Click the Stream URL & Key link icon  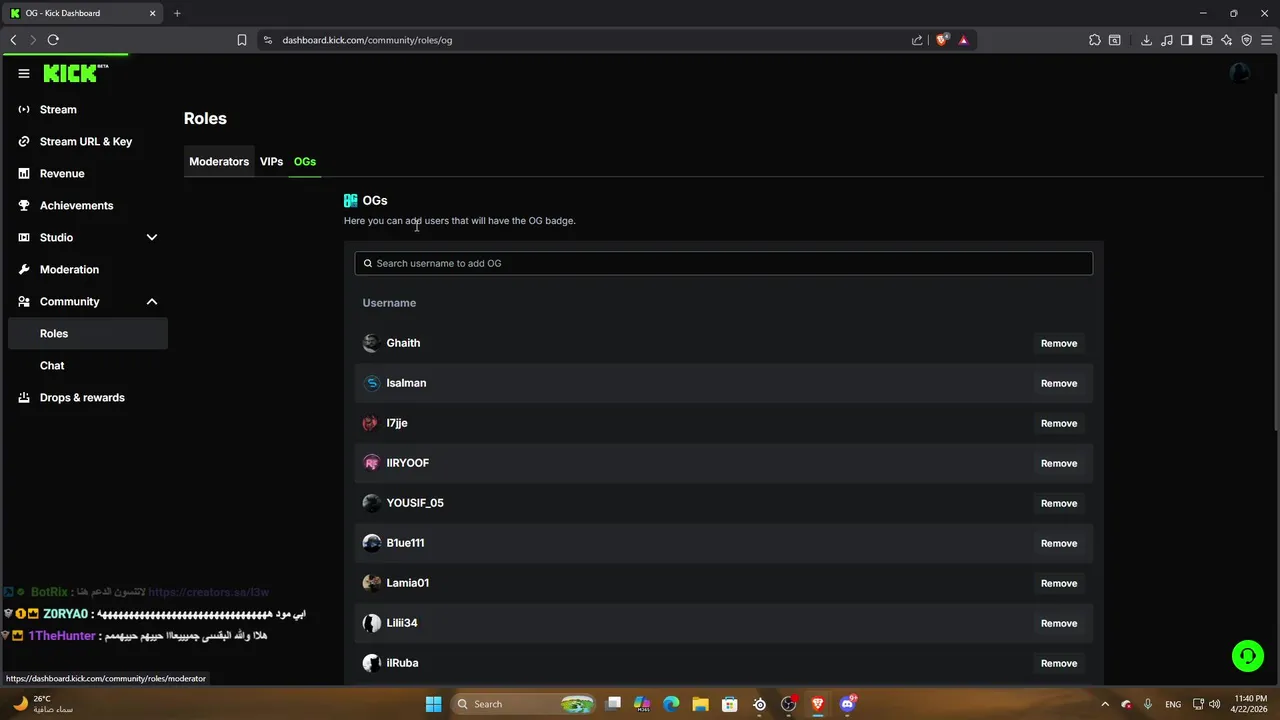(24, 141)
